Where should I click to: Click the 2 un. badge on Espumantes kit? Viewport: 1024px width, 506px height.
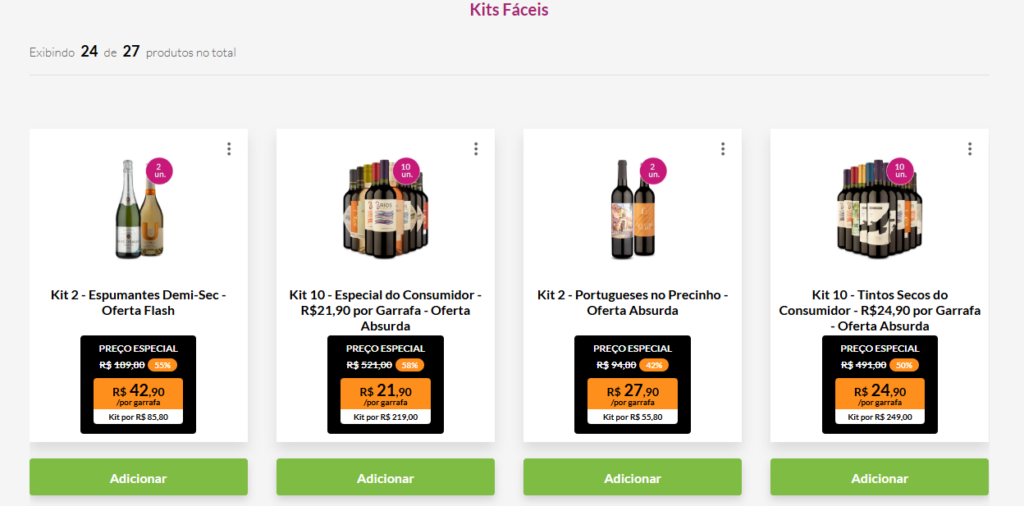[159, 170]
